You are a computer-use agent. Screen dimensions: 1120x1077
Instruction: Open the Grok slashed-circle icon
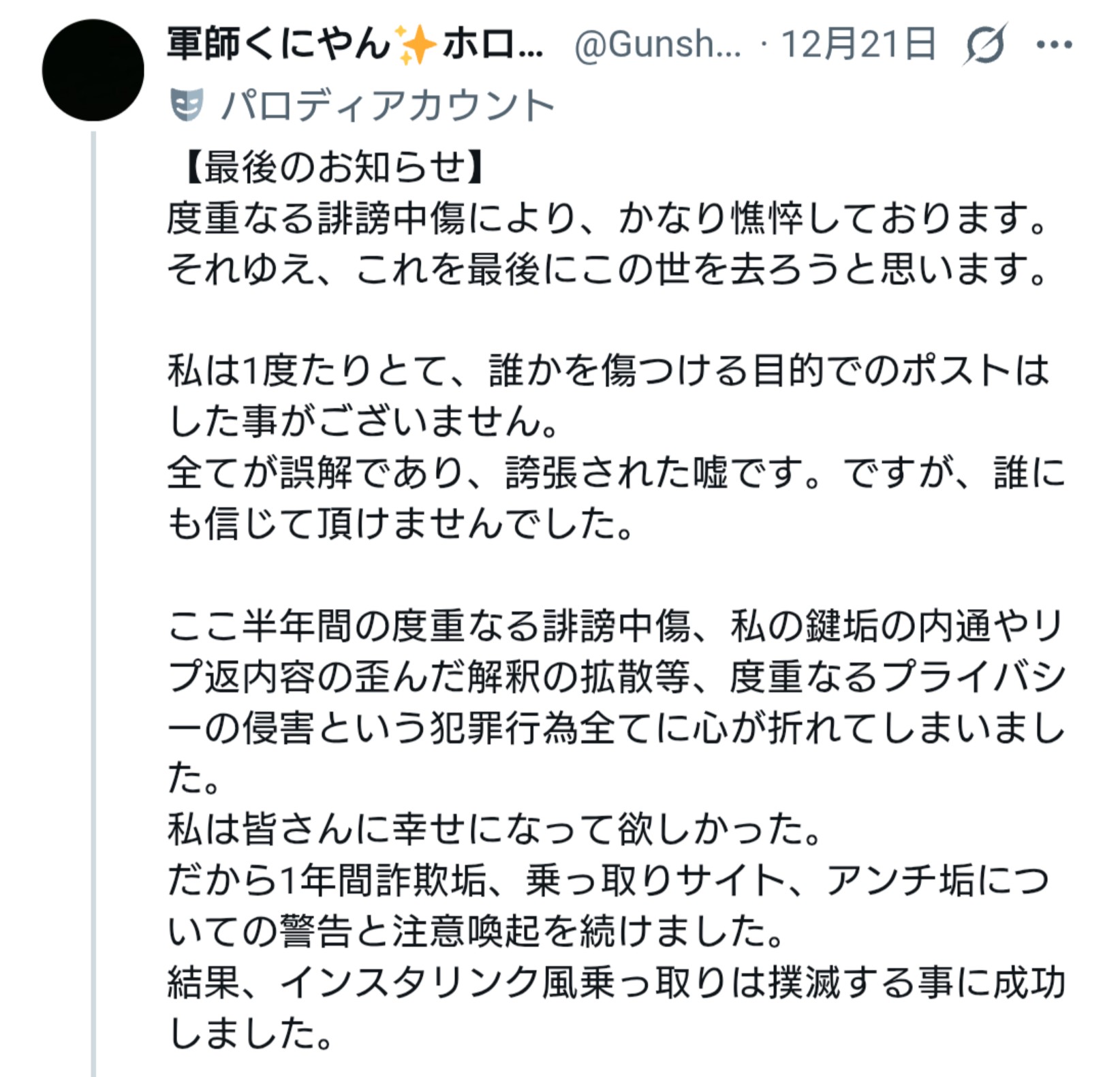(x=986, y=45)
